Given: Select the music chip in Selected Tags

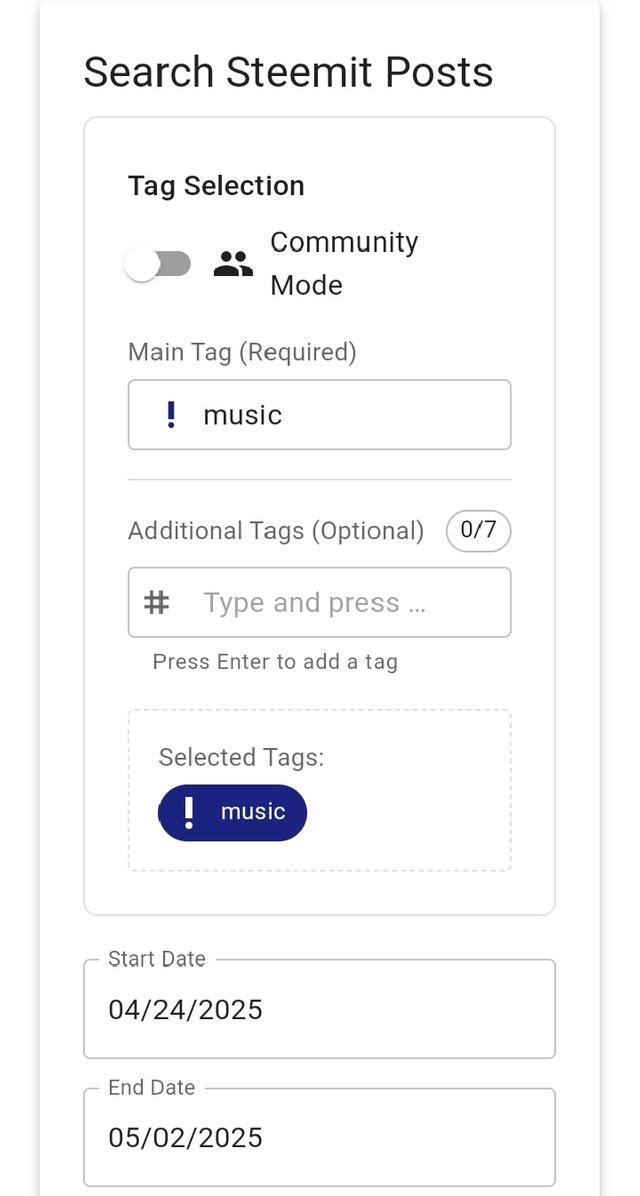Looking at the screenshot, I should pyautogui.click(x=233, y=812).
